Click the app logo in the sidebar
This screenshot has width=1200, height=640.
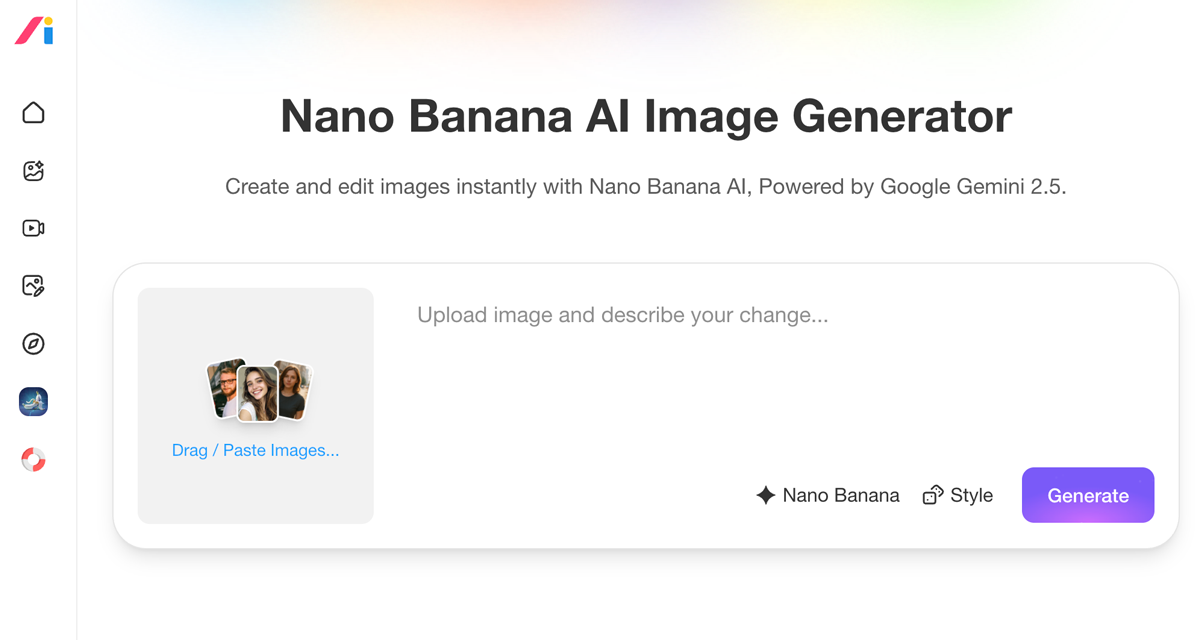coord(34,31)
